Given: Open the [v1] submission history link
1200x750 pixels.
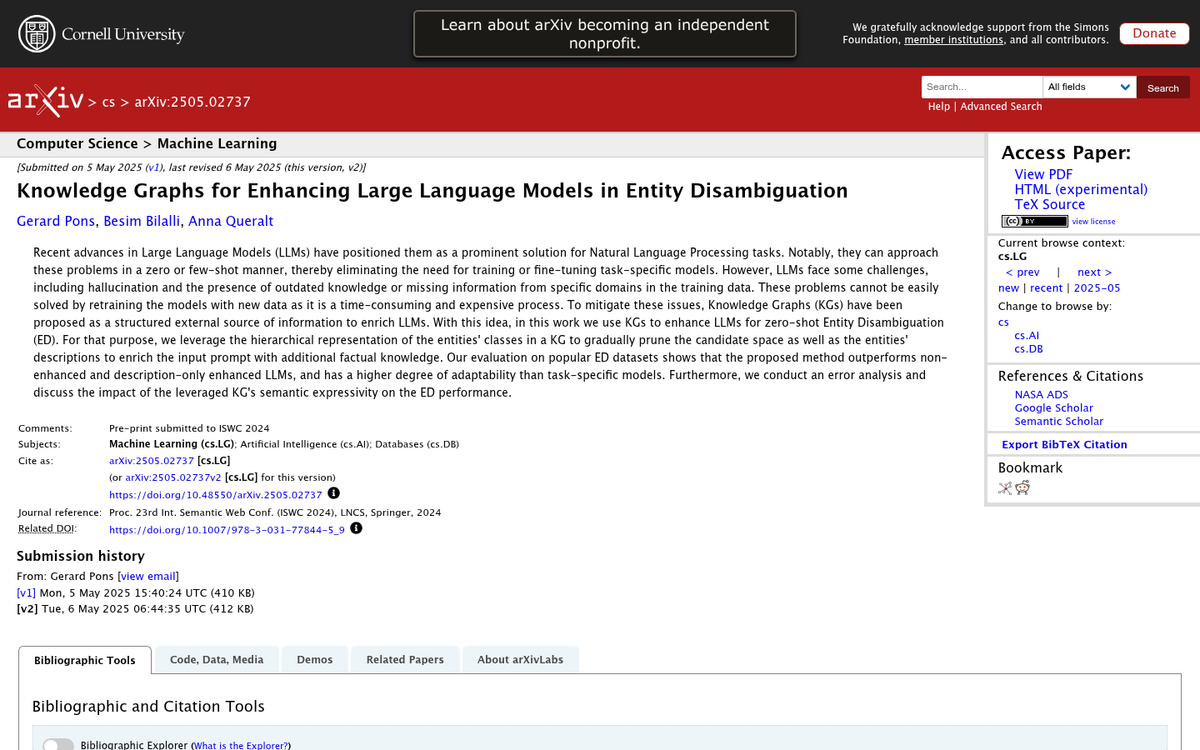Looking at the screenshot, I should [x=27, y=592].
